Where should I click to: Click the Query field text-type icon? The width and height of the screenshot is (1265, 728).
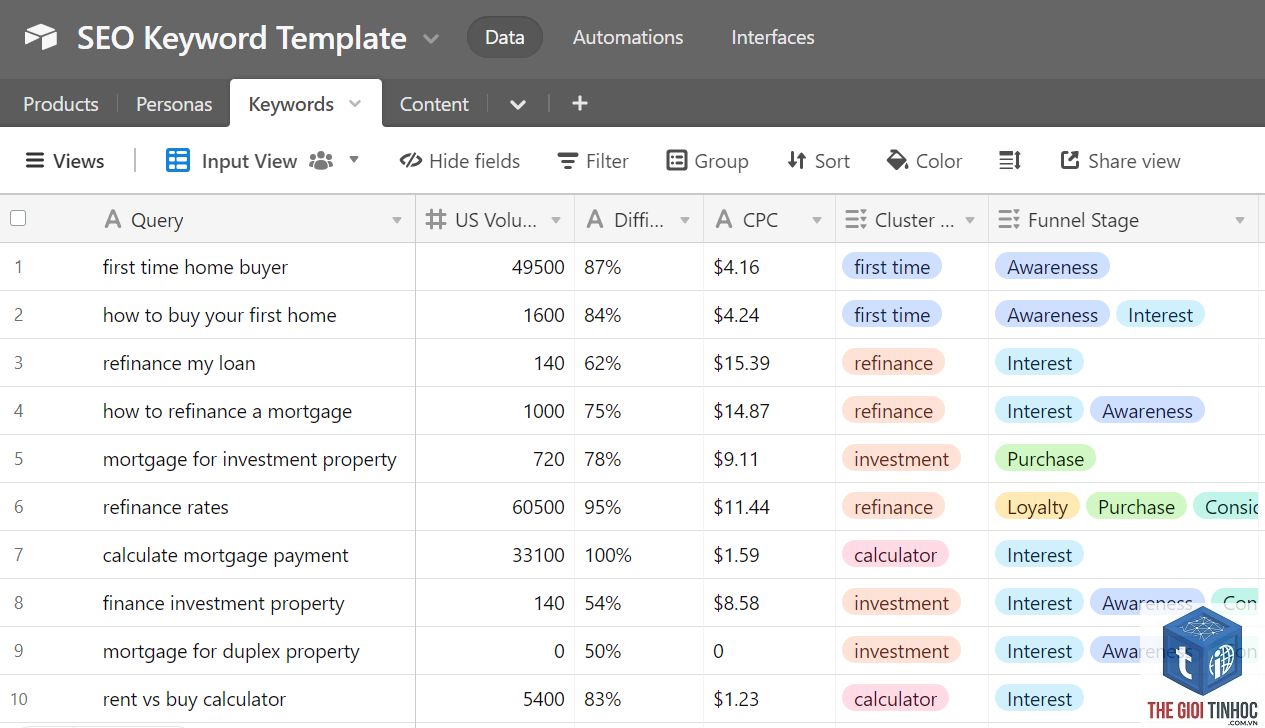point(113,220)
